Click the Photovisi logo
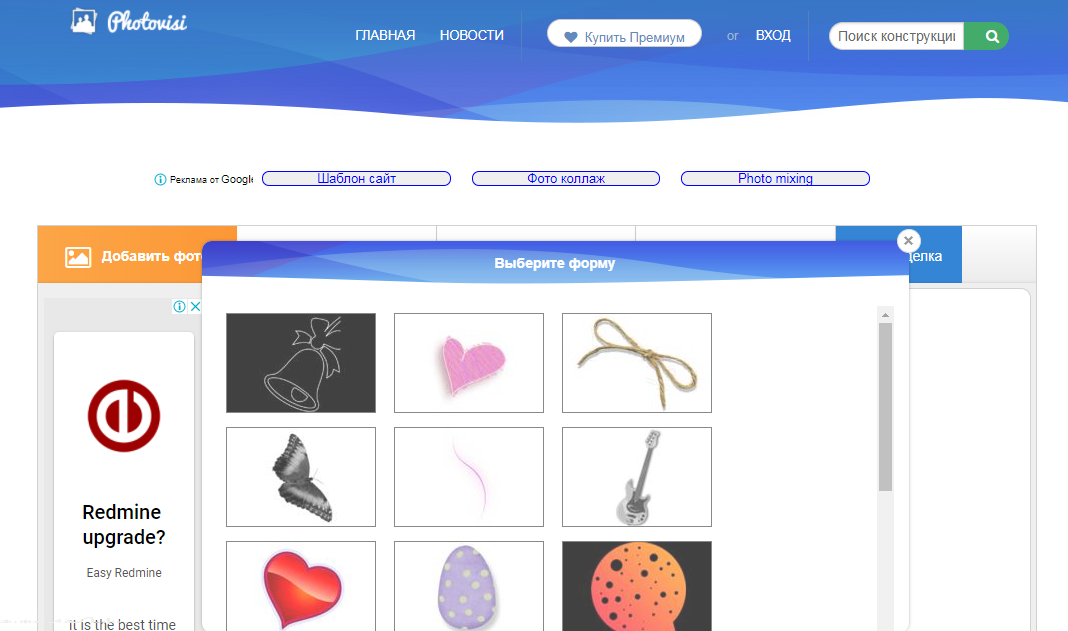The width and height of the screenshot is (1068, 631). click(x=129, y=22)
